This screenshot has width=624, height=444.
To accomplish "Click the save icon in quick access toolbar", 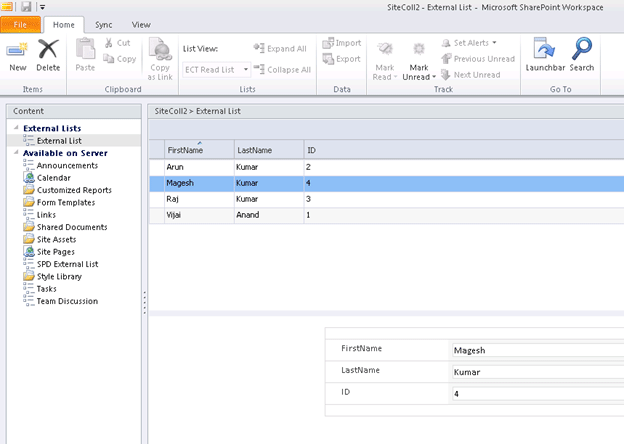I will (x=26, y=6).
